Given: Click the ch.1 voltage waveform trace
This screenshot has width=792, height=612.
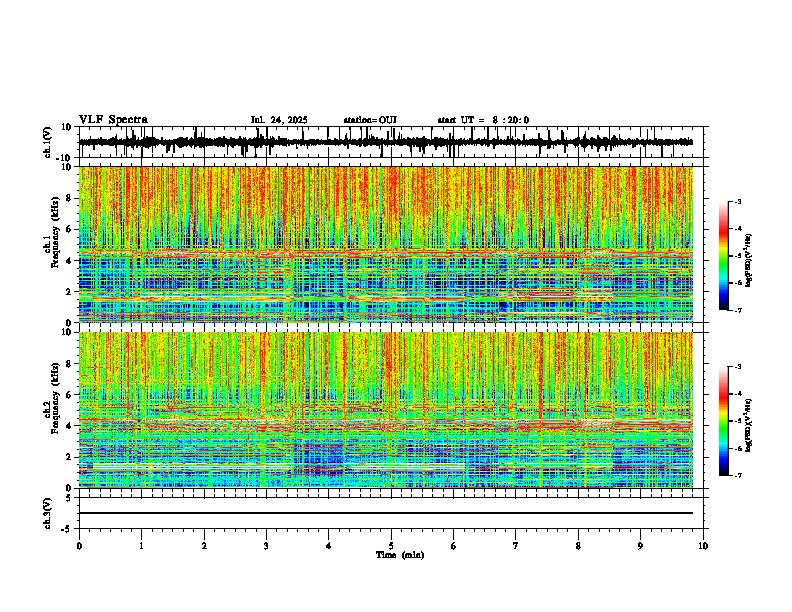Looking at the screenshot, I should (386, 142).
